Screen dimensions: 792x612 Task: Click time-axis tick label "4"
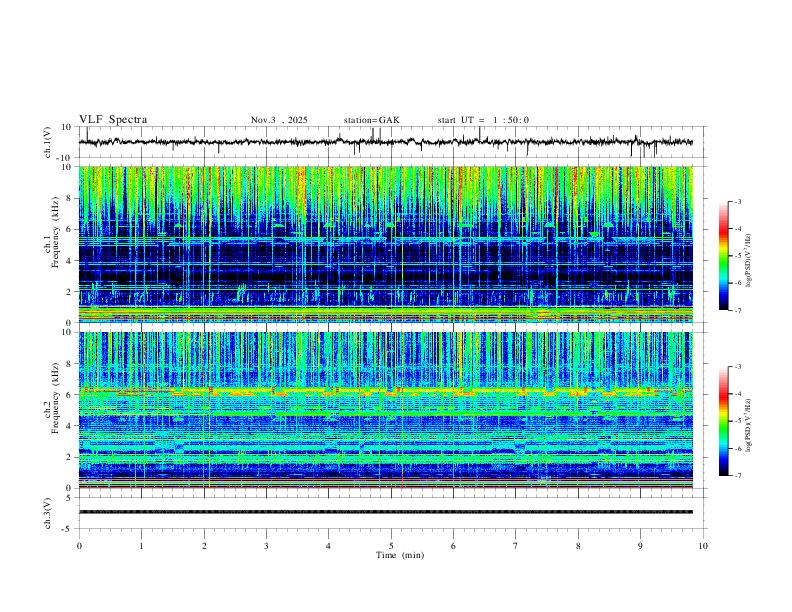(328, 546)
